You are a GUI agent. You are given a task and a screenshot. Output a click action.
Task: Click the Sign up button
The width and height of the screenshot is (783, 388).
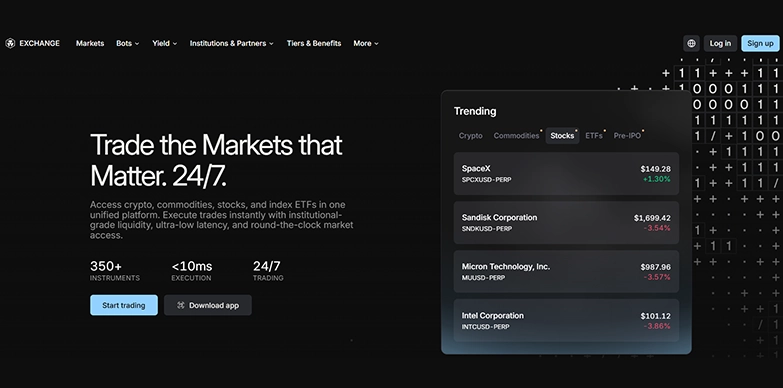tap(760, 43)
